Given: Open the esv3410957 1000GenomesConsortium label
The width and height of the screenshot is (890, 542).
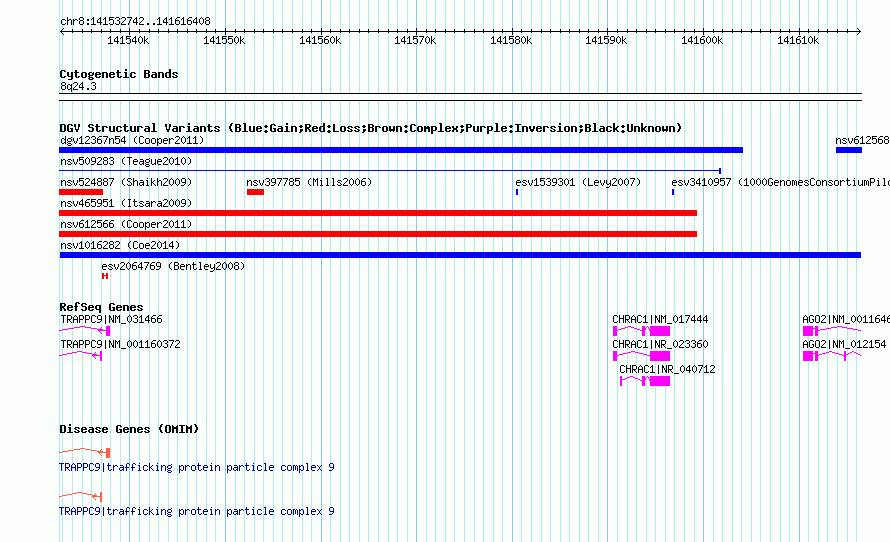Looking at the screenshot, I should (x=780, y=182).
